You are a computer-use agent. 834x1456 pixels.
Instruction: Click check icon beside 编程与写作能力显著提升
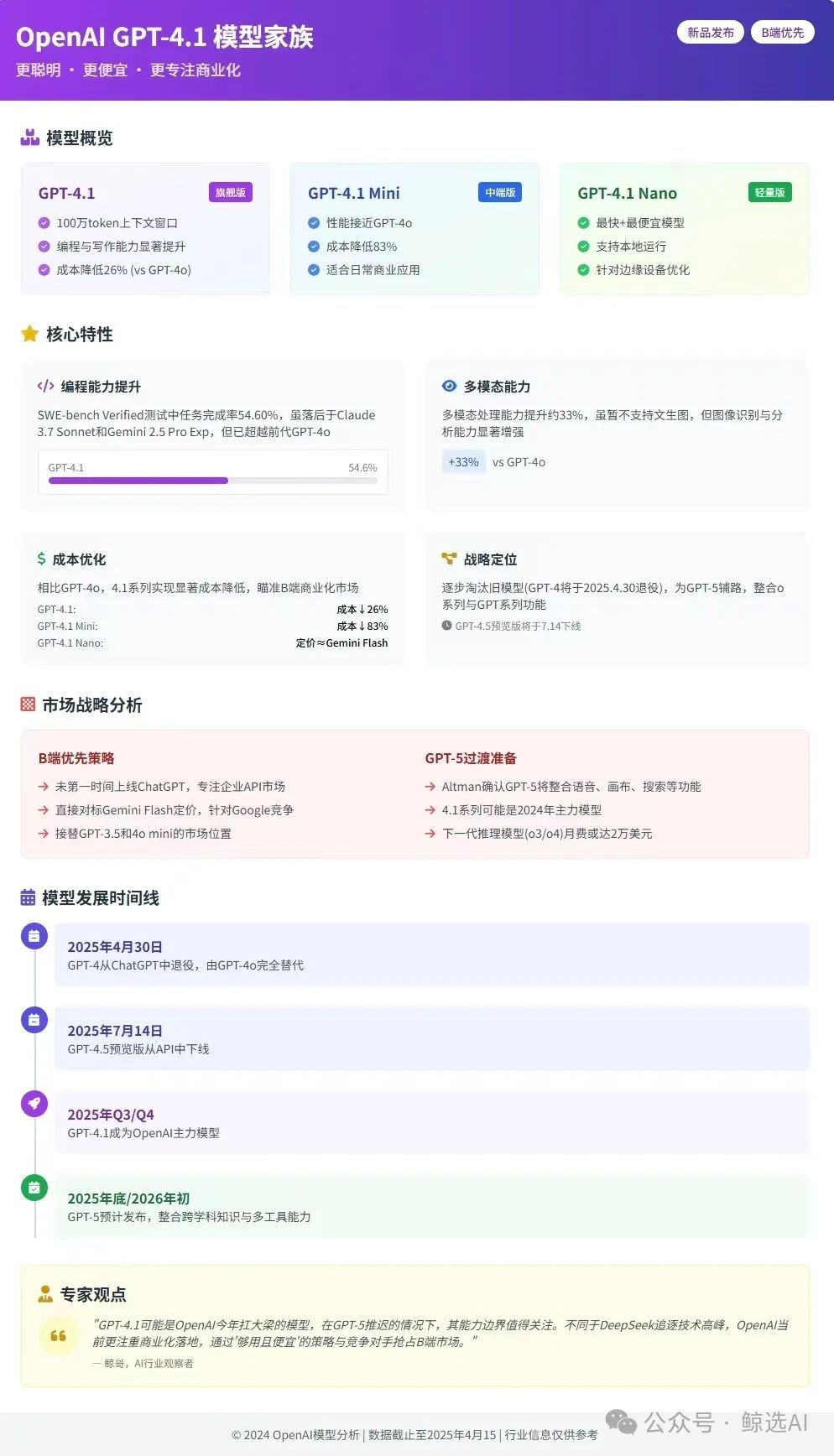(44, 247)
